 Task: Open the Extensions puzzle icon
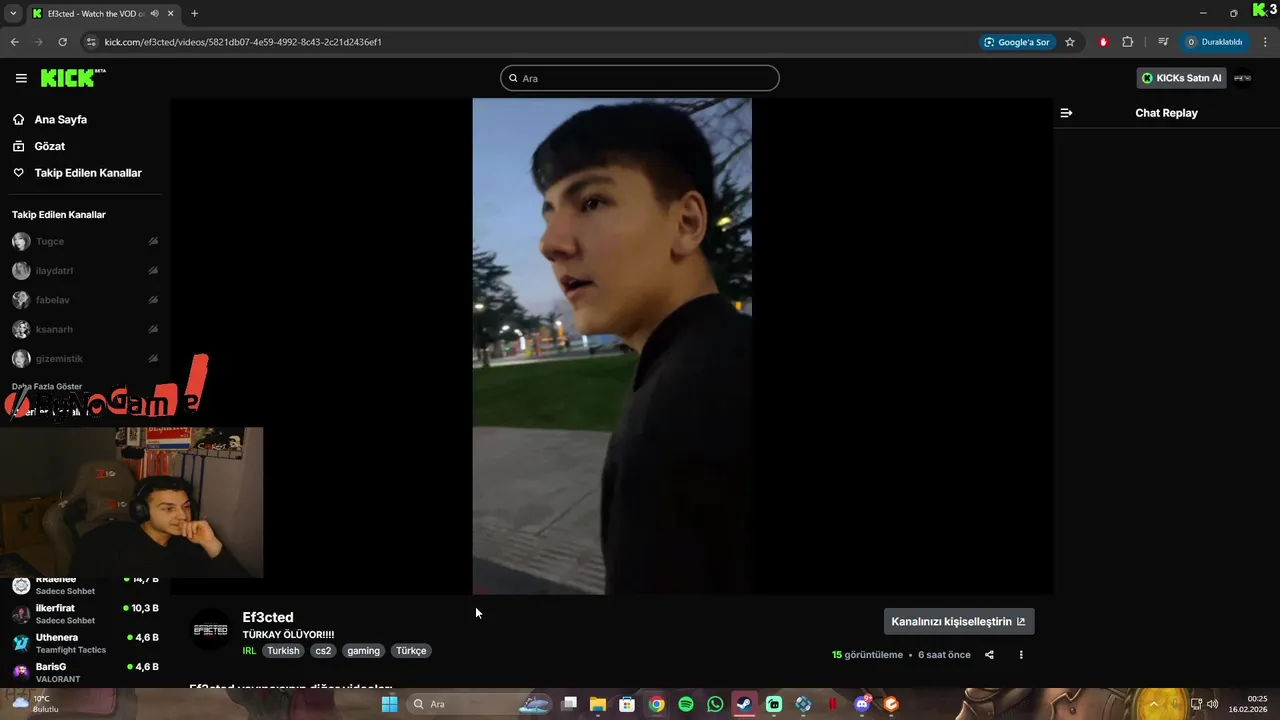1128,42
